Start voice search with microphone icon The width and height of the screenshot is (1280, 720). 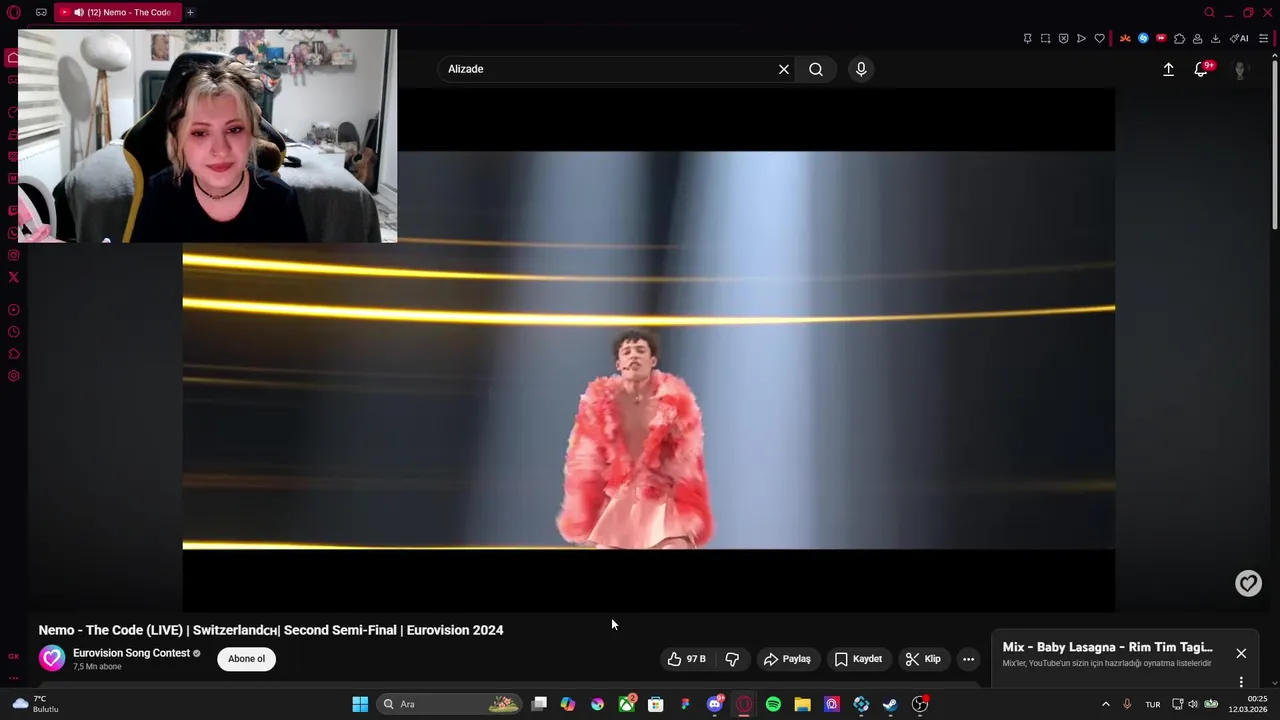861,69
